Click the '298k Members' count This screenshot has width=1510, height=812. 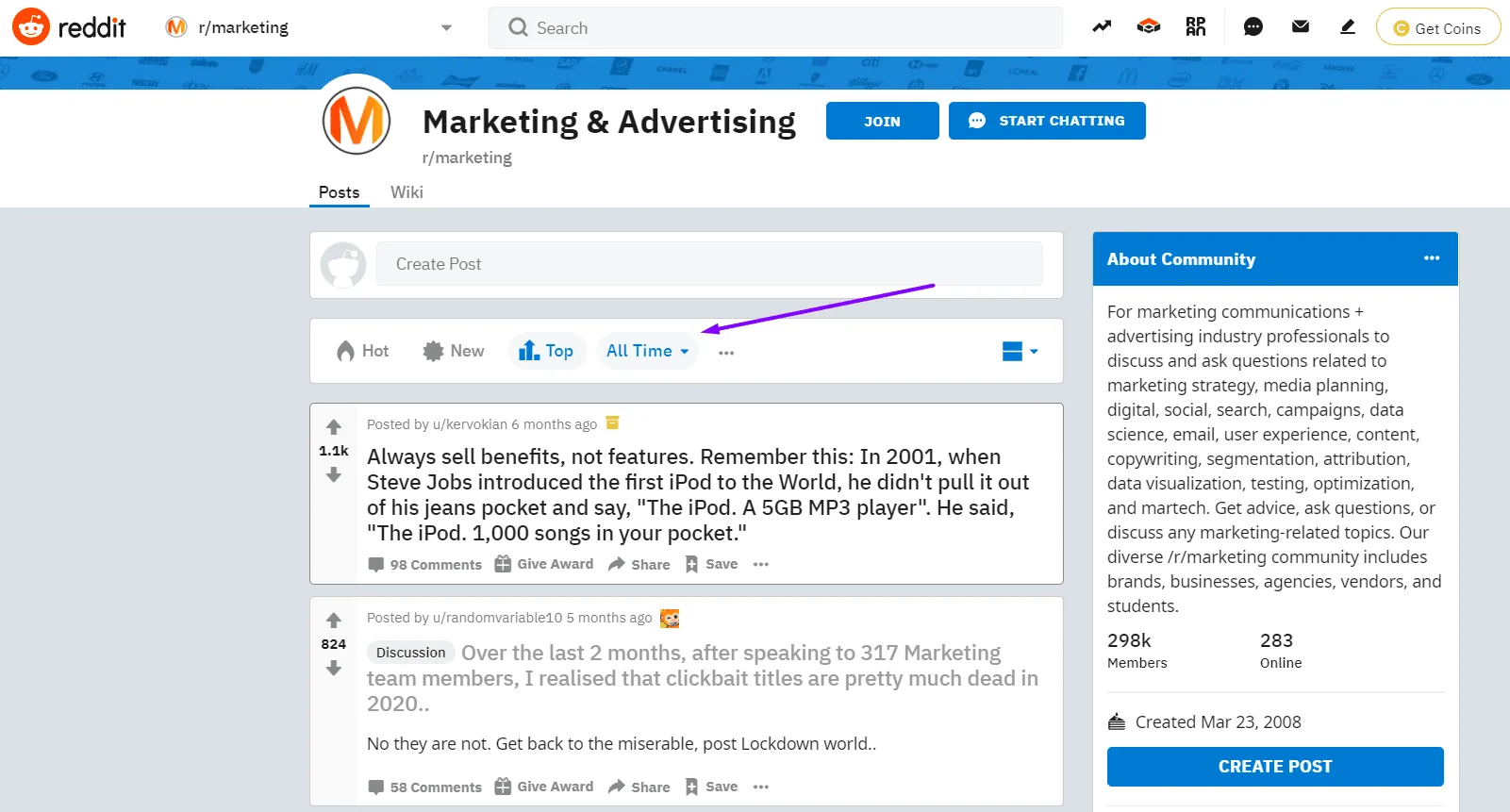[1137, 650]
